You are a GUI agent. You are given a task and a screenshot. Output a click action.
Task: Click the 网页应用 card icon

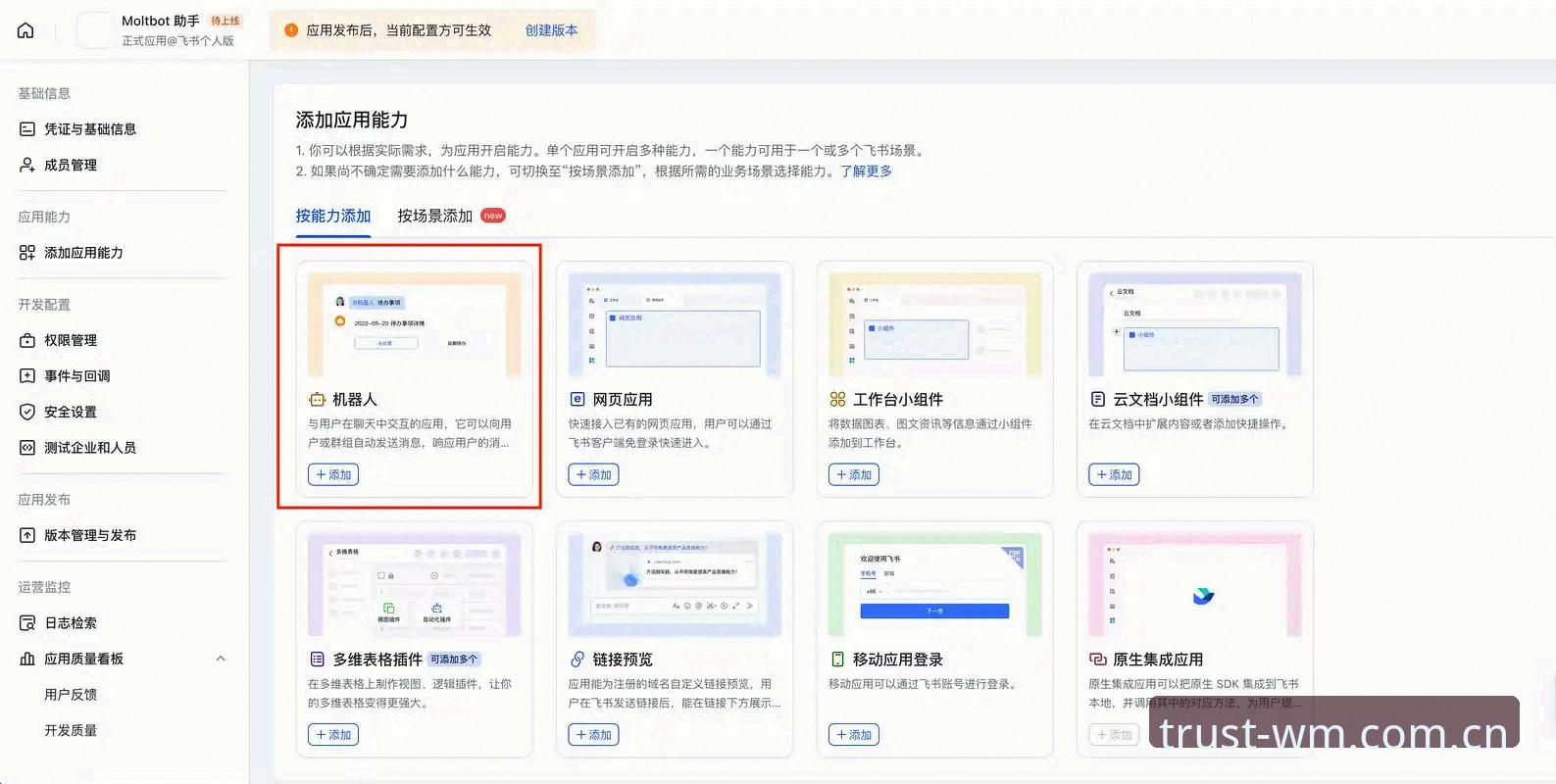(577, 400)
